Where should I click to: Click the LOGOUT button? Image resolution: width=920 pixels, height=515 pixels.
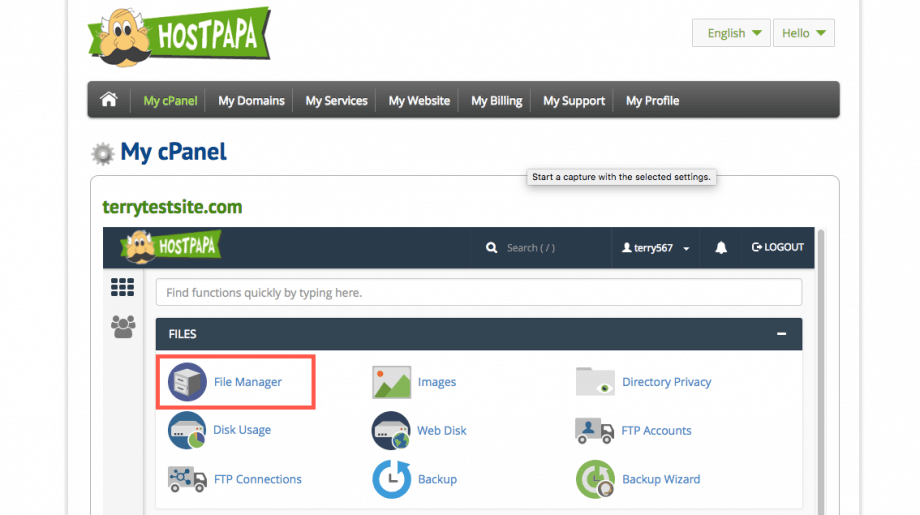[x=777, y=247]
